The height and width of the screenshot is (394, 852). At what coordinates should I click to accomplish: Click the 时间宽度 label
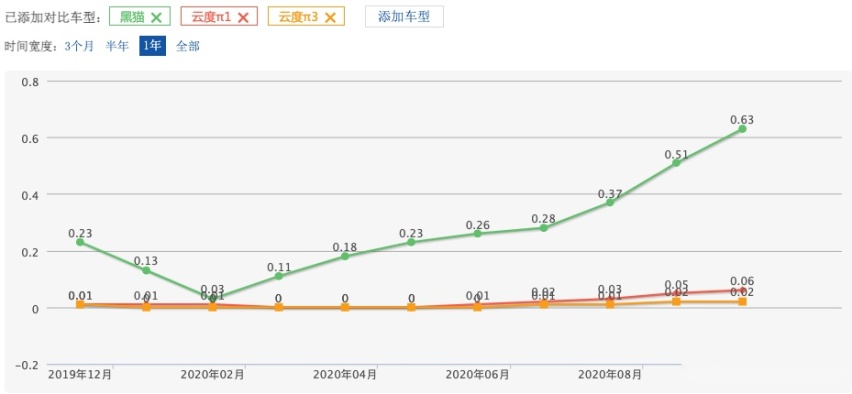[30, 46]
